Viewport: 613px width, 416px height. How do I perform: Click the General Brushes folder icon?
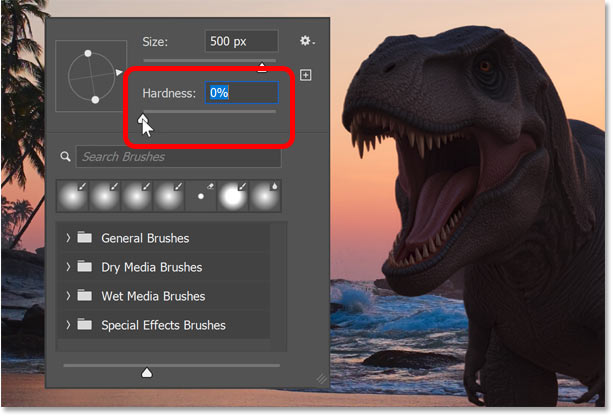83,239
